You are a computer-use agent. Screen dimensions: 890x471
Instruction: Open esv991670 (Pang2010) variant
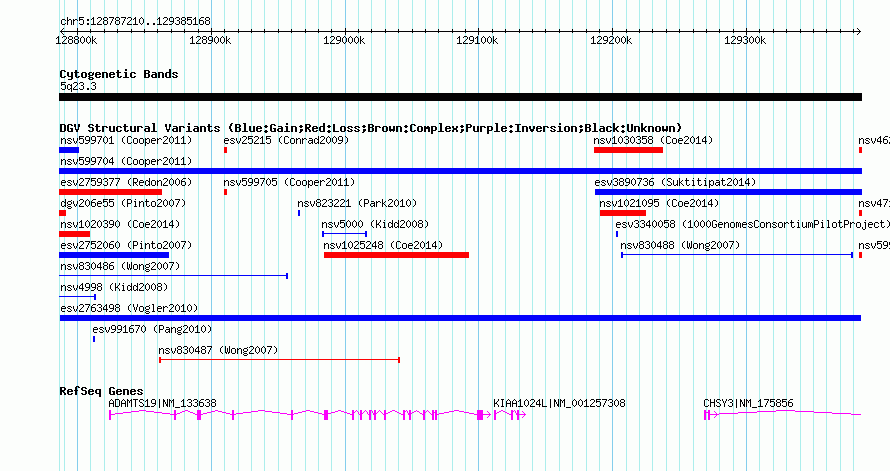click(x=152, y=329)
